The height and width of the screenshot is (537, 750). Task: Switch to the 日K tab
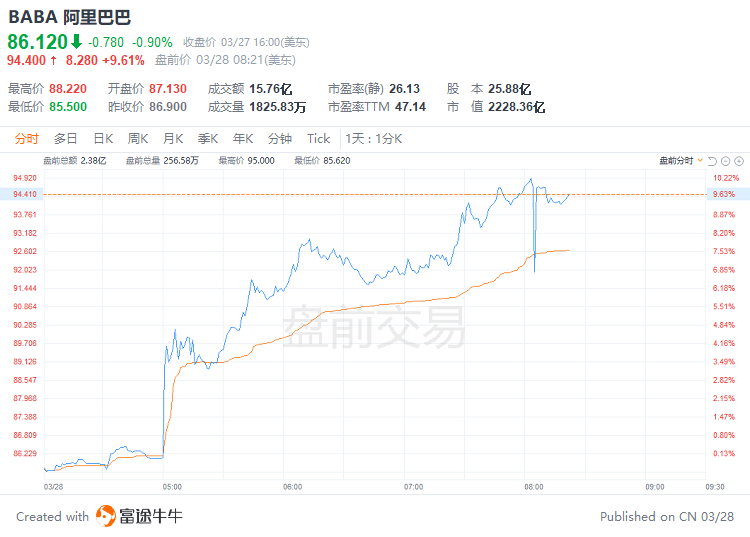click(103, 139)
